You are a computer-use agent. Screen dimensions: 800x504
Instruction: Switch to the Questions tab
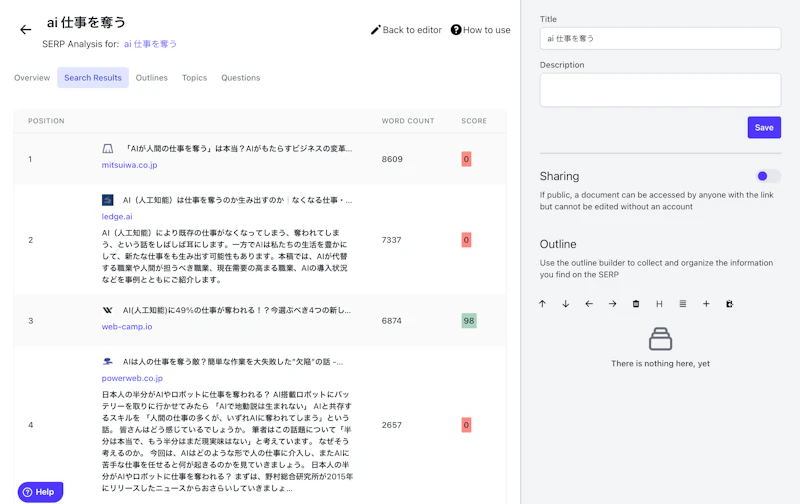[241, 78]
